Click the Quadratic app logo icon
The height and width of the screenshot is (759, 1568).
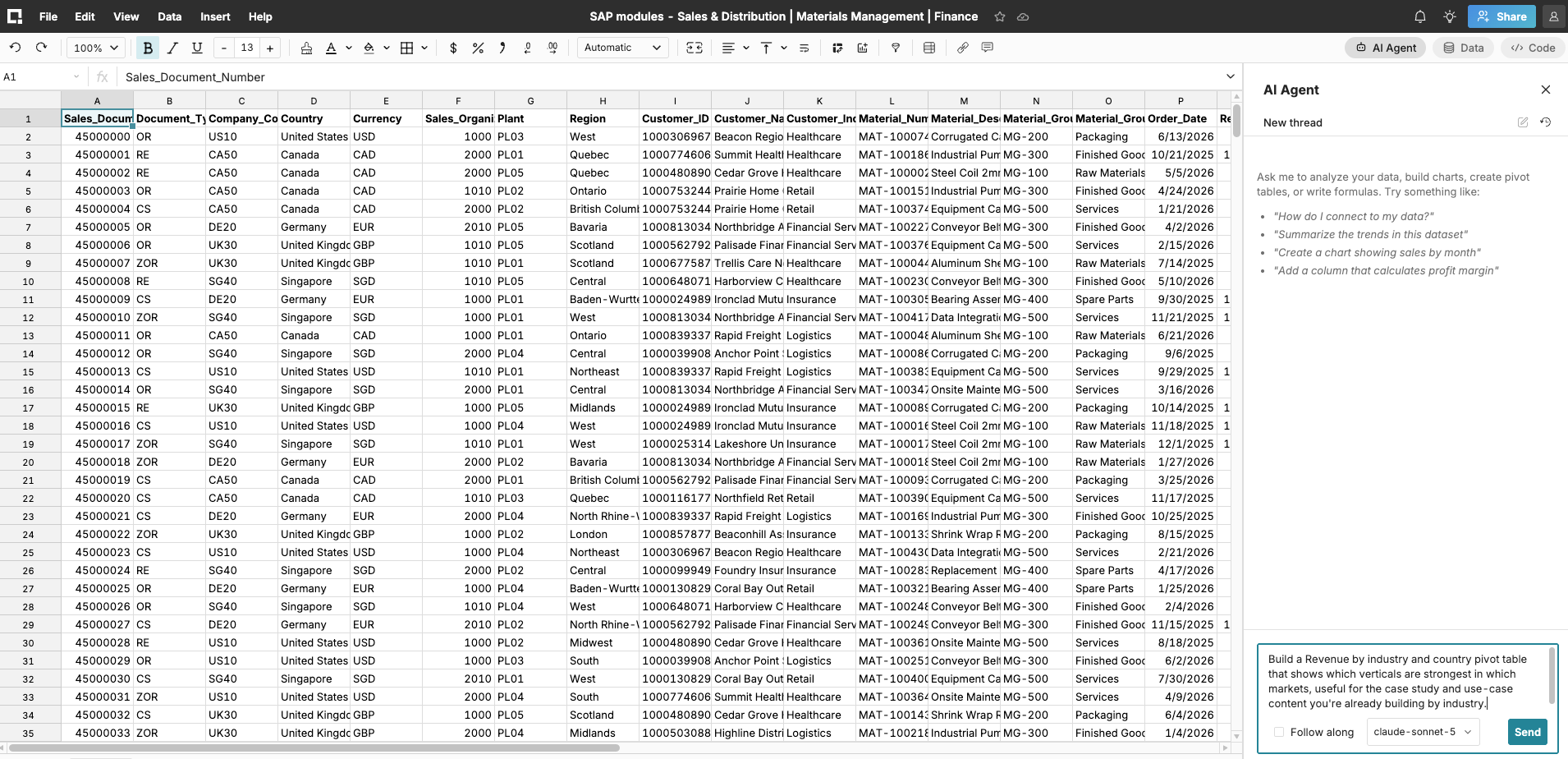[x=15, y=16]
